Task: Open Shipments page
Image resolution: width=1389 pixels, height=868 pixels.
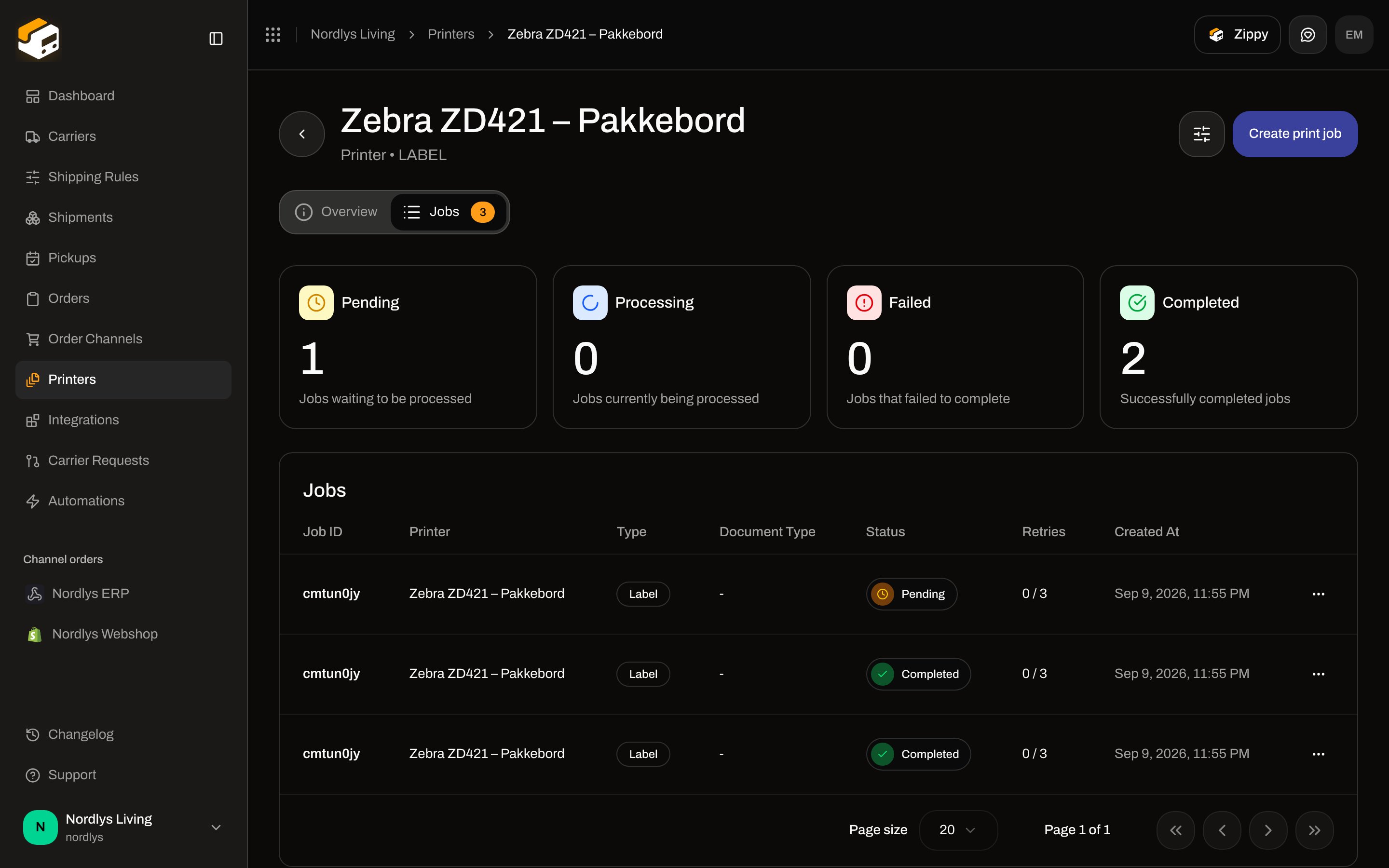Action: point(123,217)
